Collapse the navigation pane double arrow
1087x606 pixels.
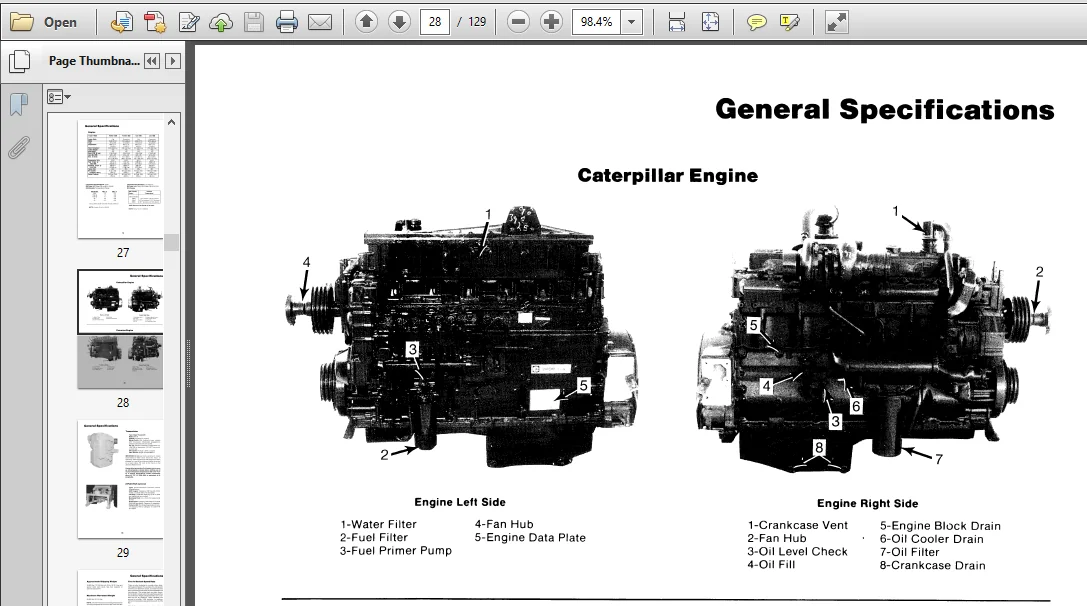152,61
